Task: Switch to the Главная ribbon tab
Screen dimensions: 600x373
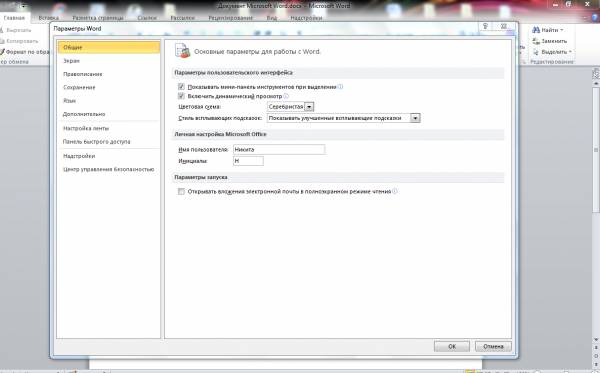Action: click(15, 18)
